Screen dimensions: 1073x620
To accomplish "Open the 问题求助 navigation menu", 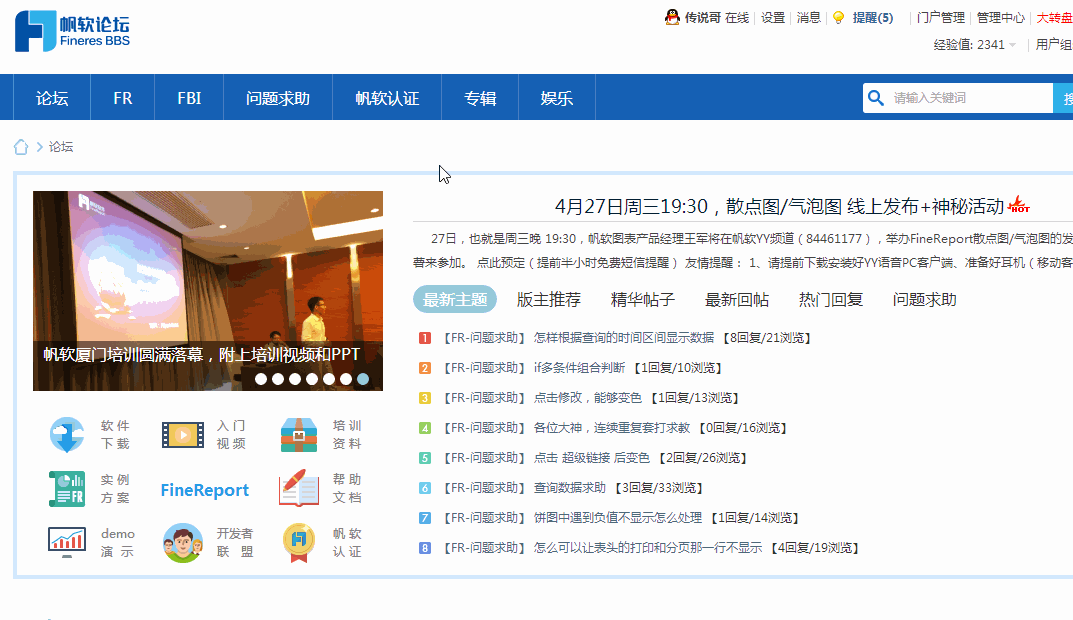I will pos(278,98).
